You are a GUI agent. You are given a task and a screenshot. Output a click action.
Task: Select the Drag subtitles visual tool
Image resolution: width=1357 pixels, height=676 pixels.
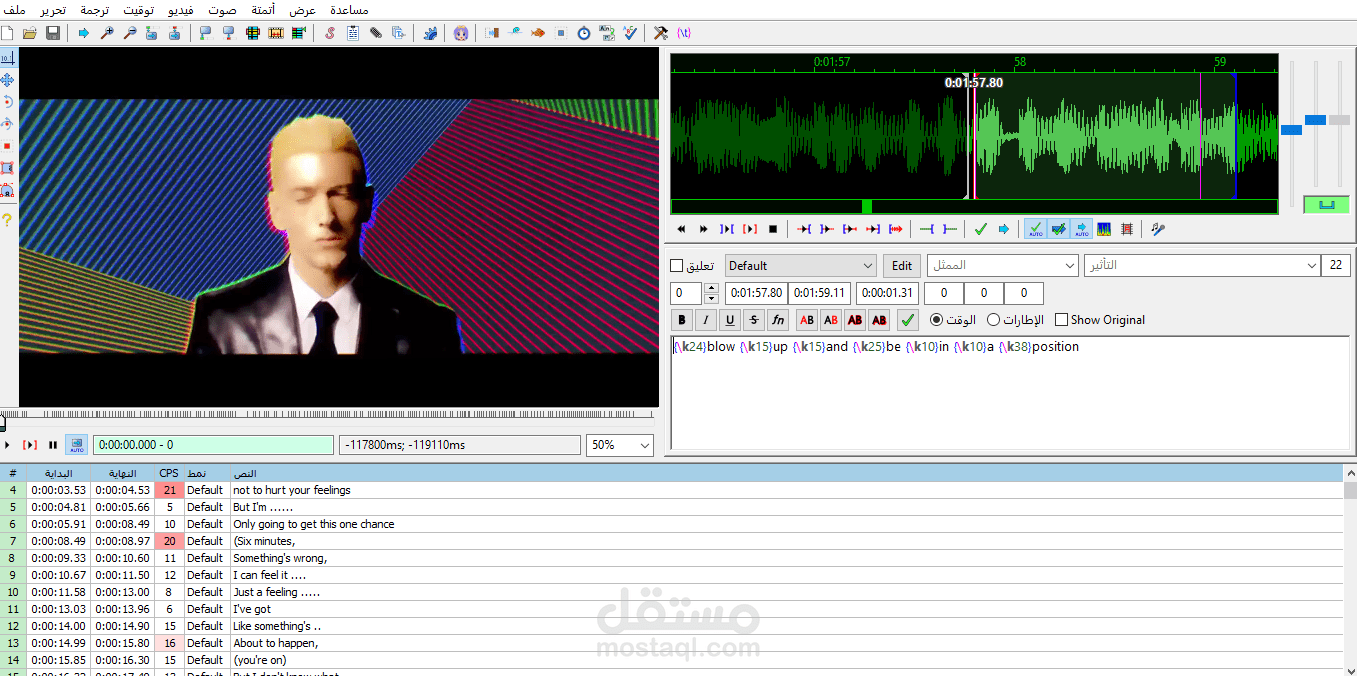point(7,80)
